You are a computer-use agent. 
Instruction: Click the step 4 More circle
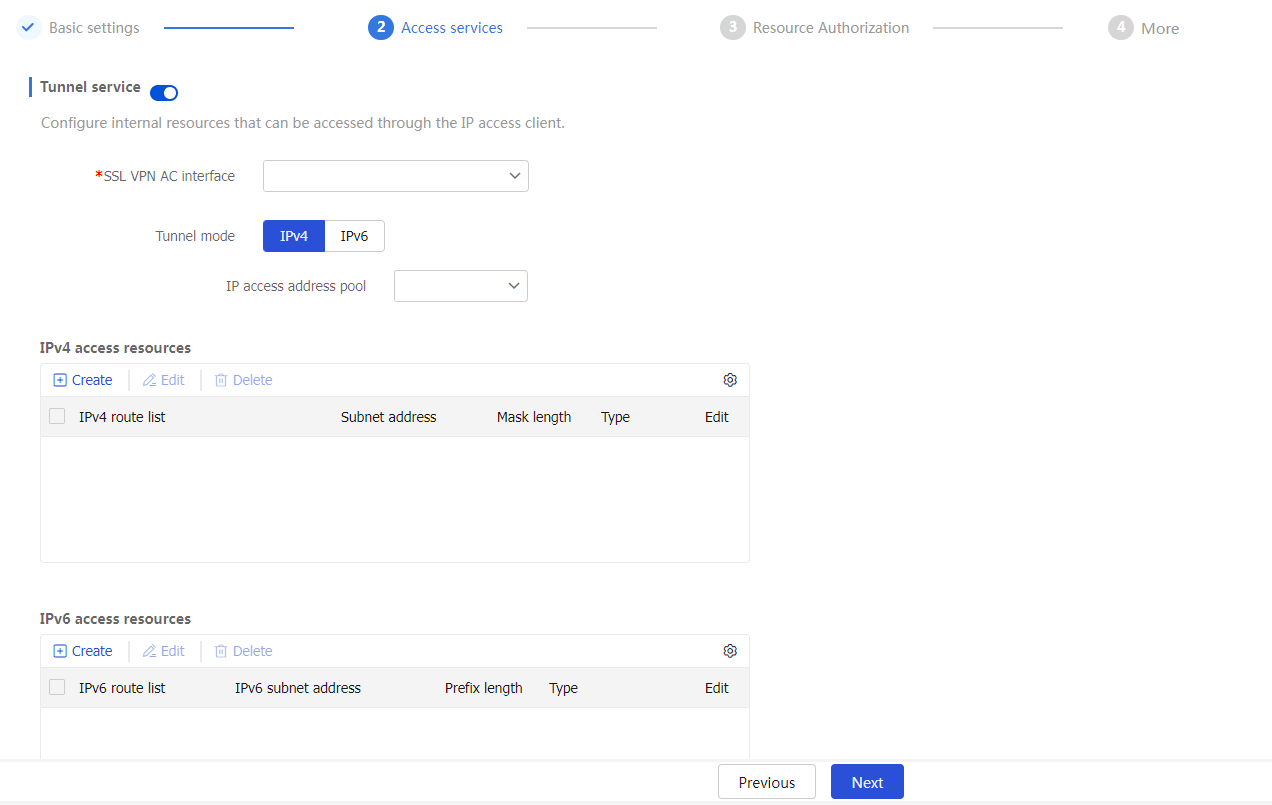(x=1120, y=28)
